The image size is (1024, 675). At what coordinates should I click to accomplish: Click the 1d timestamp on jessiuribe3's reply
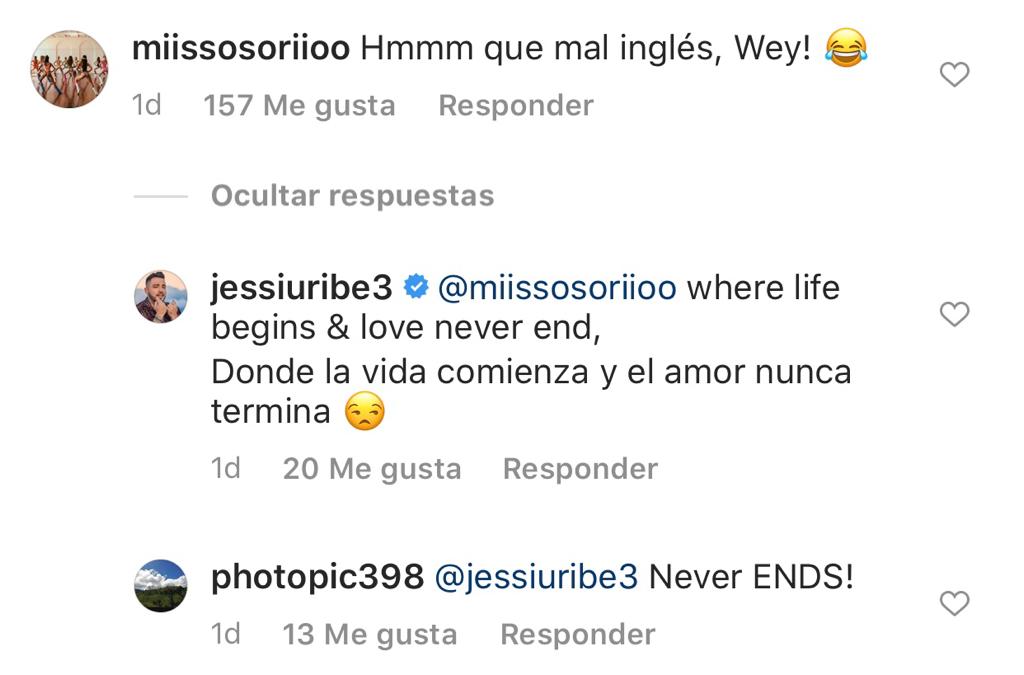(x=227, y=468)
